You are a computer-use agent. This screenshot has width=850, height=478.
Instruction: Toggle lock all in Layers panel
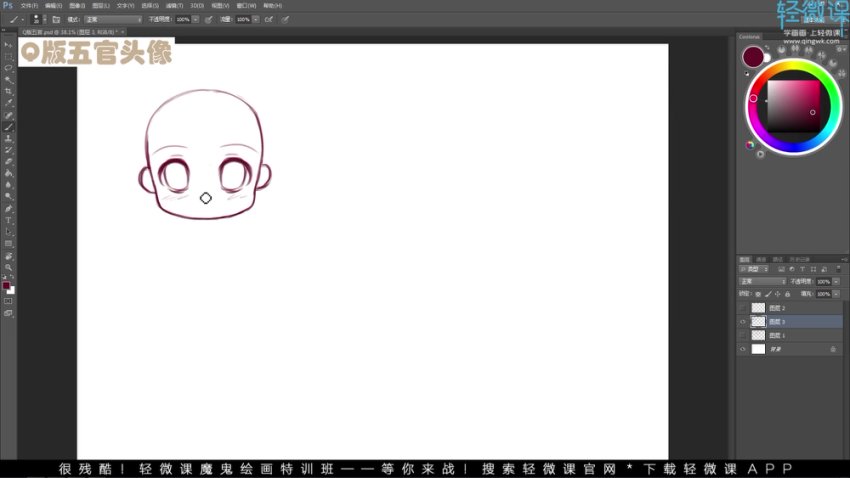coord(788,294)
